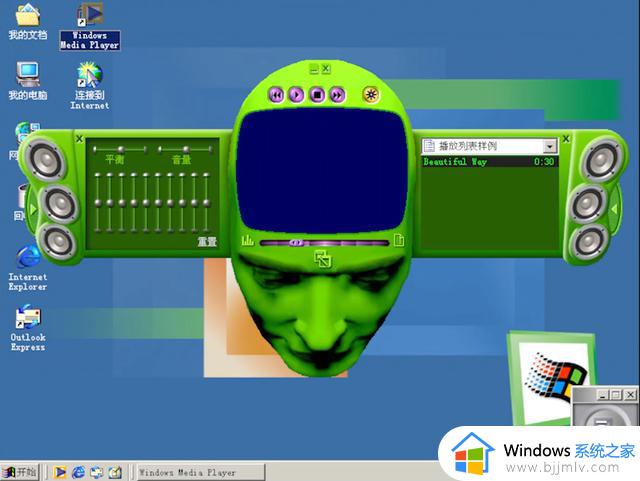Select the Internet Explorer desktop icon

28,268
